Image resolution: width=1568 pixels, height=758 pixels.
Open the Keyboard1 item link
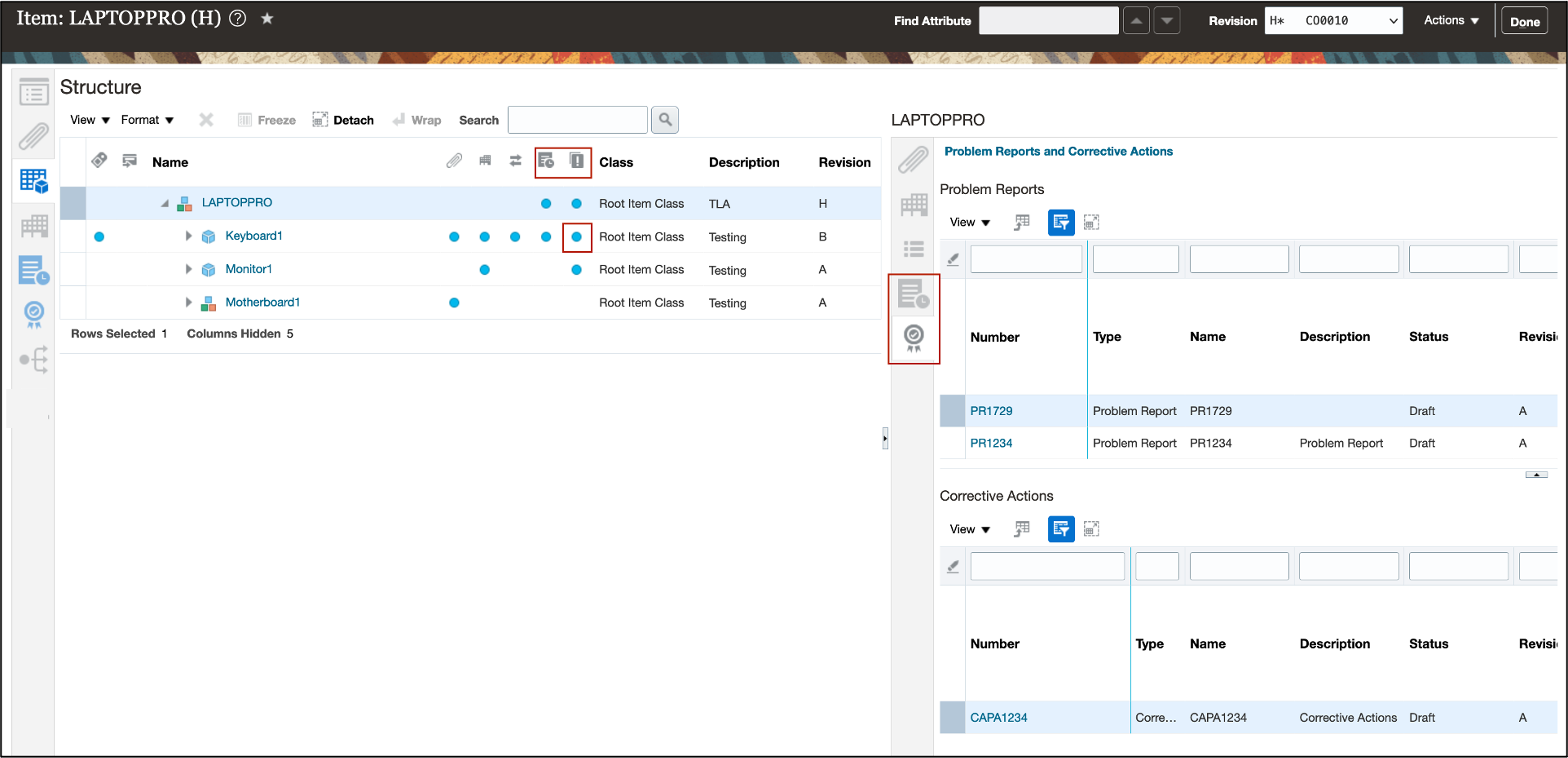(x=254, y=236)
